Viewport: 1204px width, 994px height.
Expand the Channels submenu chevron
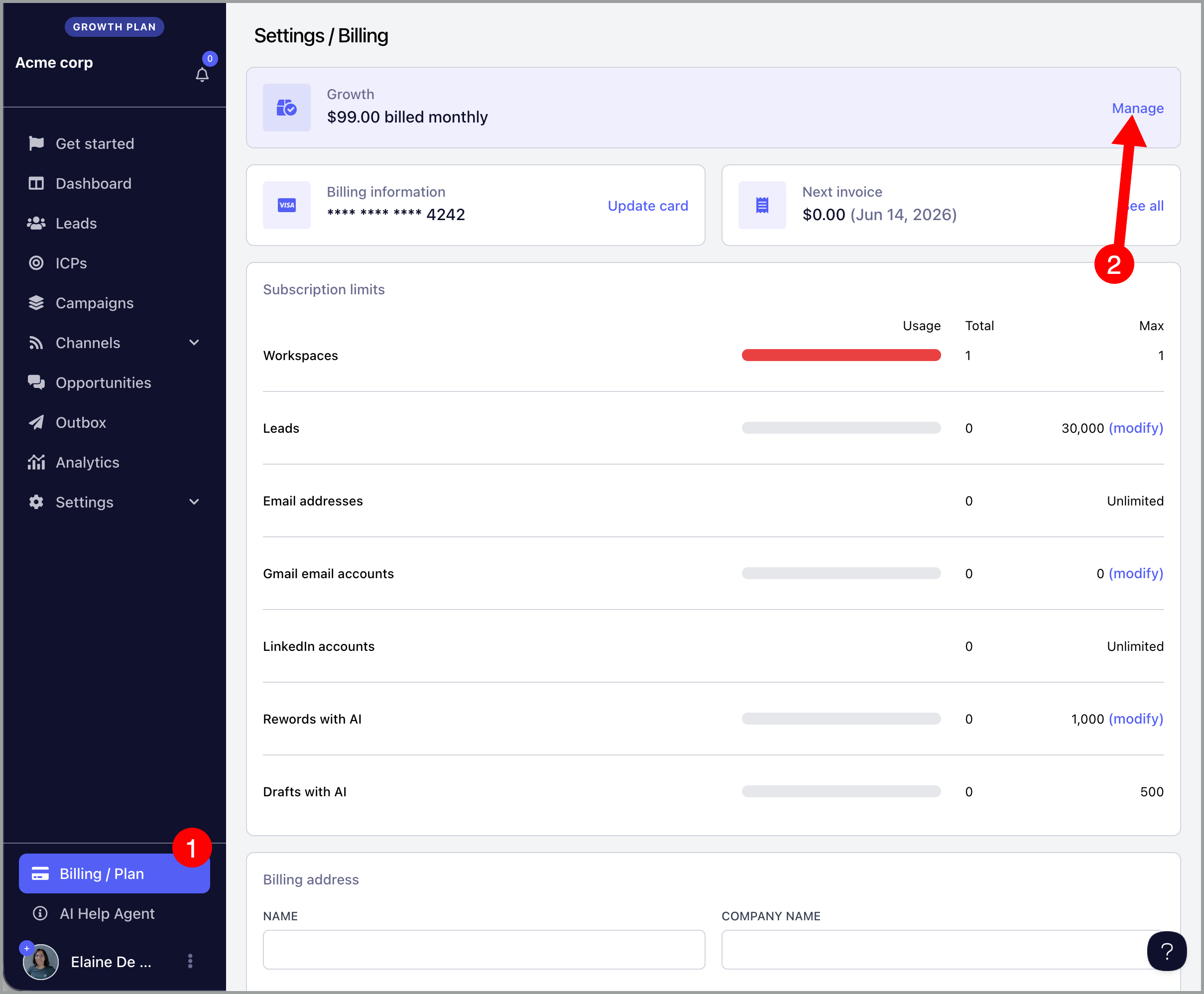(194, 343)
